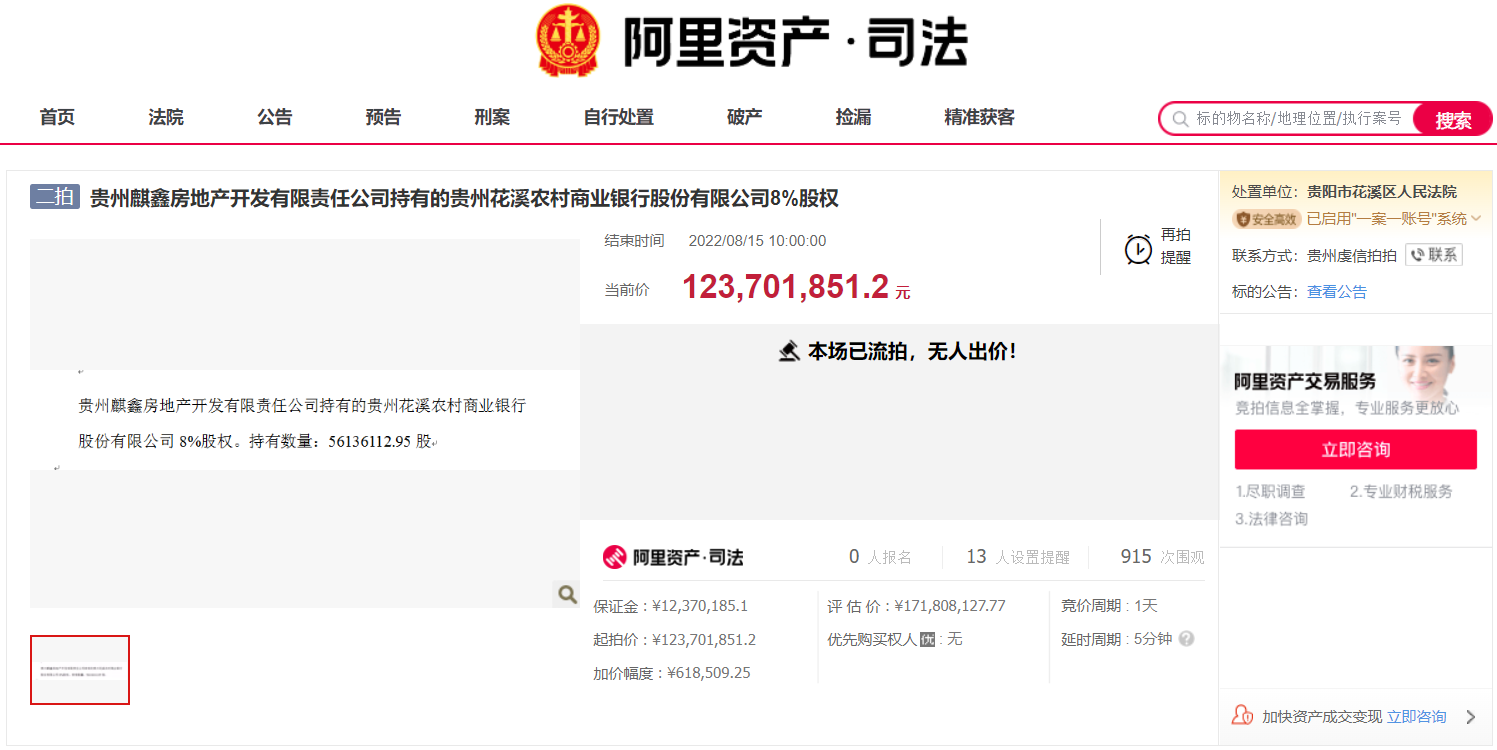Go to the 法院 navigation tab

[x=166, y=117]
